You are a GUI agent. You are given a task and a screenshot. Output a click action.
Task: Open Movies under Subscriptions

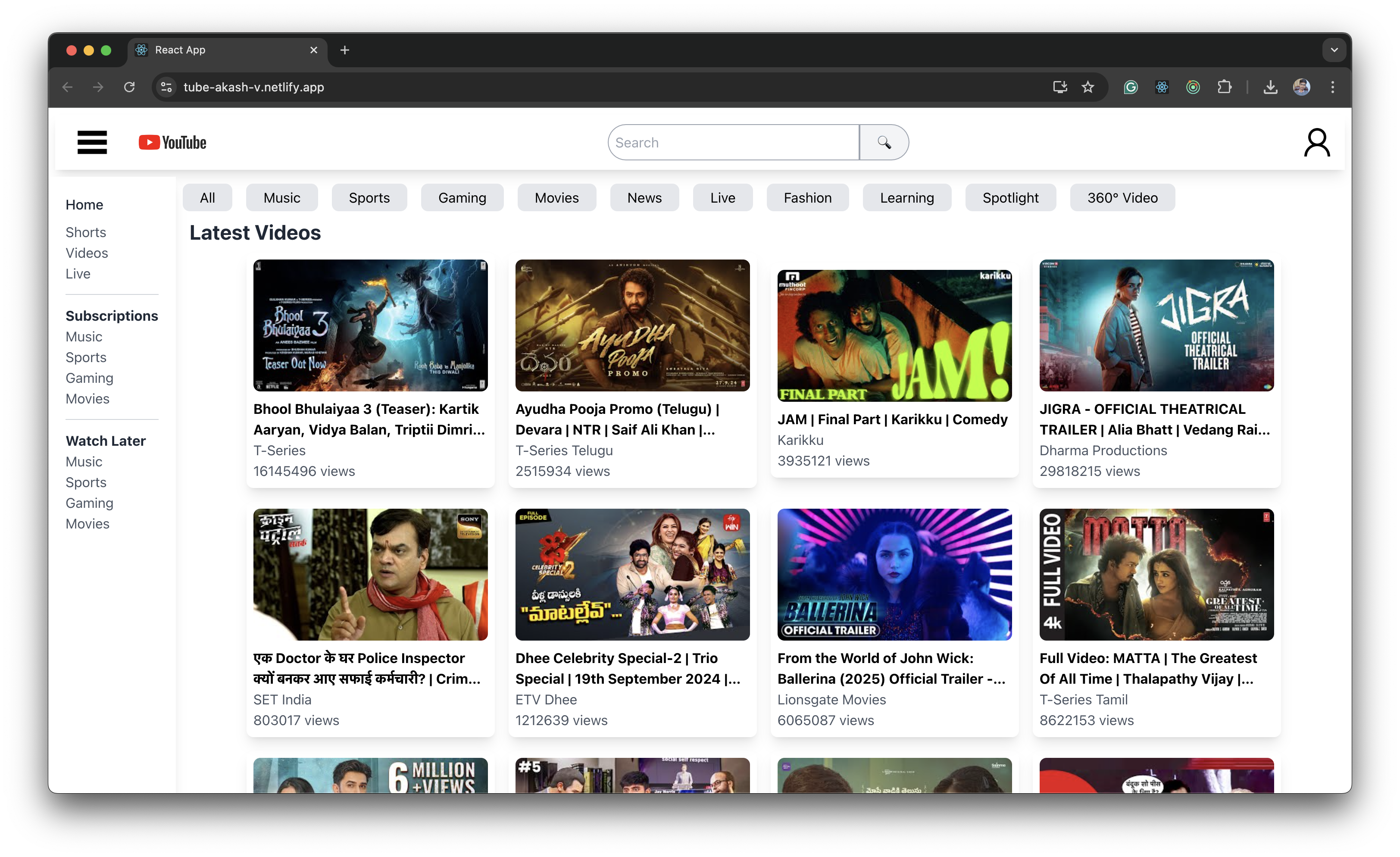point(87,399)
